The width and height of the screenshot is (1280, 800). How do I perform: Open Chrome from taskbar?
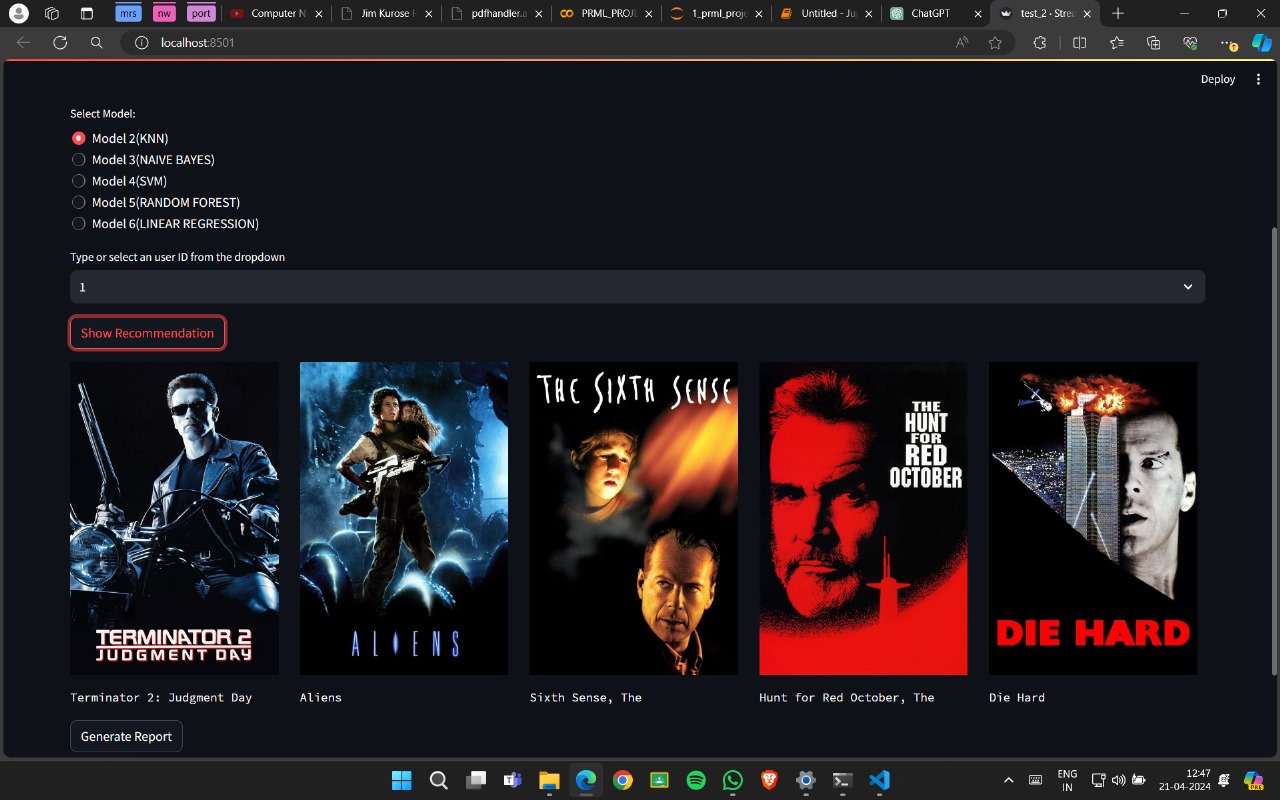(x=622, y=780)
